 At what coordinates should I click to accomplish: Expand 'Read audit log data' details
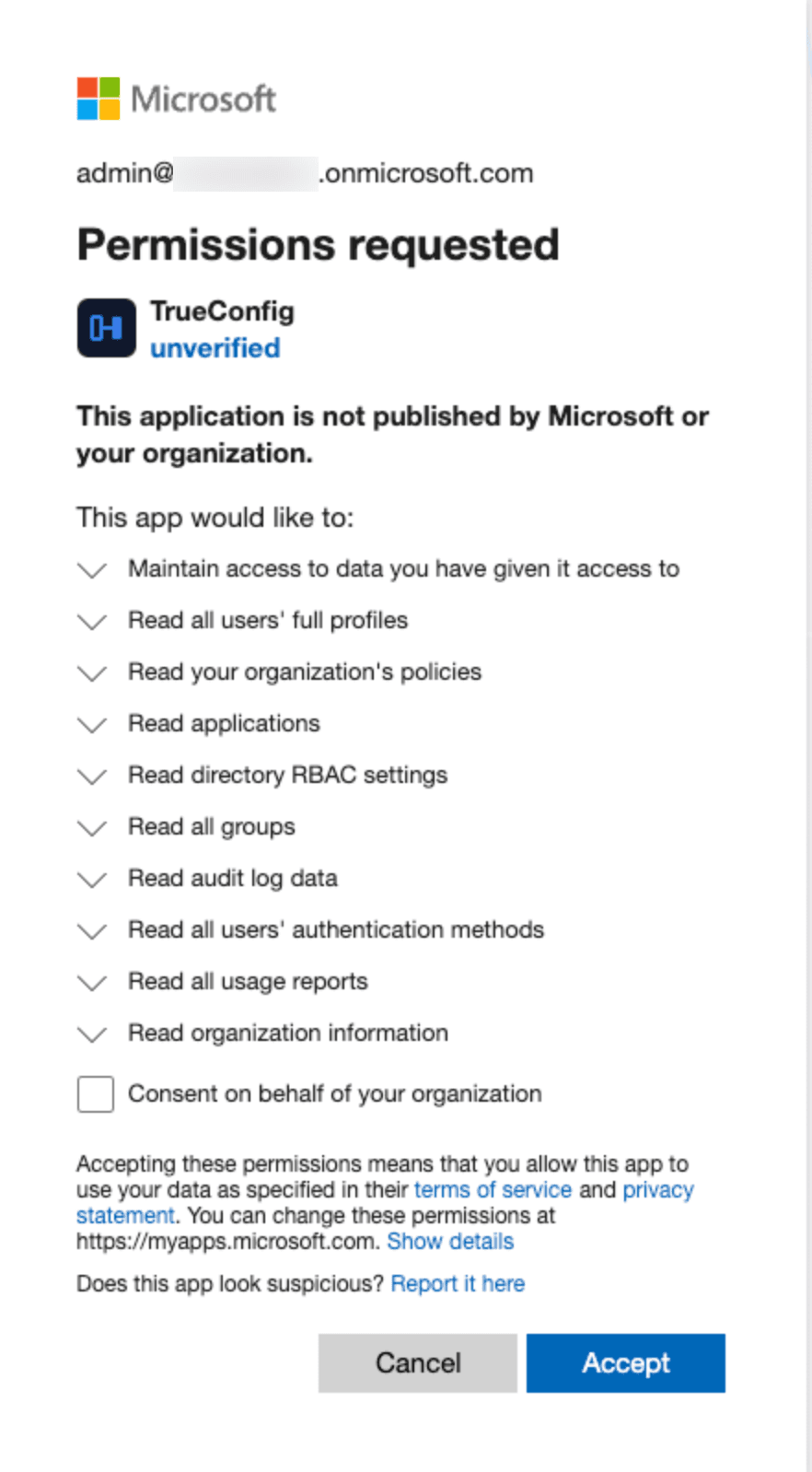click(x=91, y=880)
